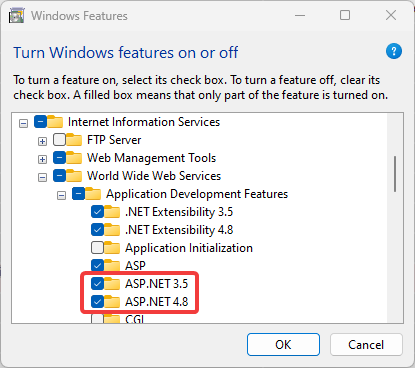Click the FTP Server folder icon

coord(74,140)
